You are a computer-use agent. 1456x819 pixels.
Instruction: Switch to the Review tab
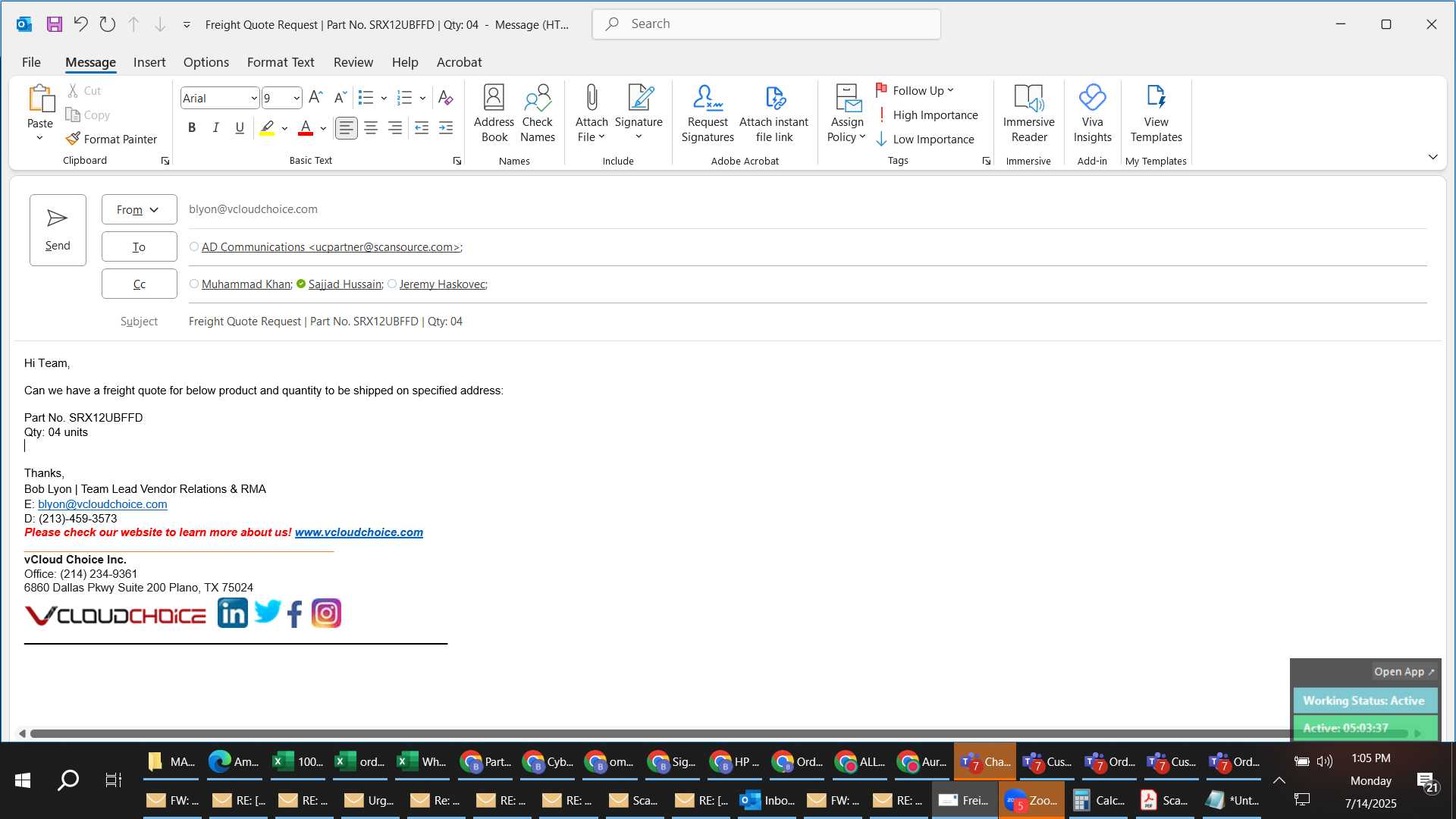click(353, 62)
